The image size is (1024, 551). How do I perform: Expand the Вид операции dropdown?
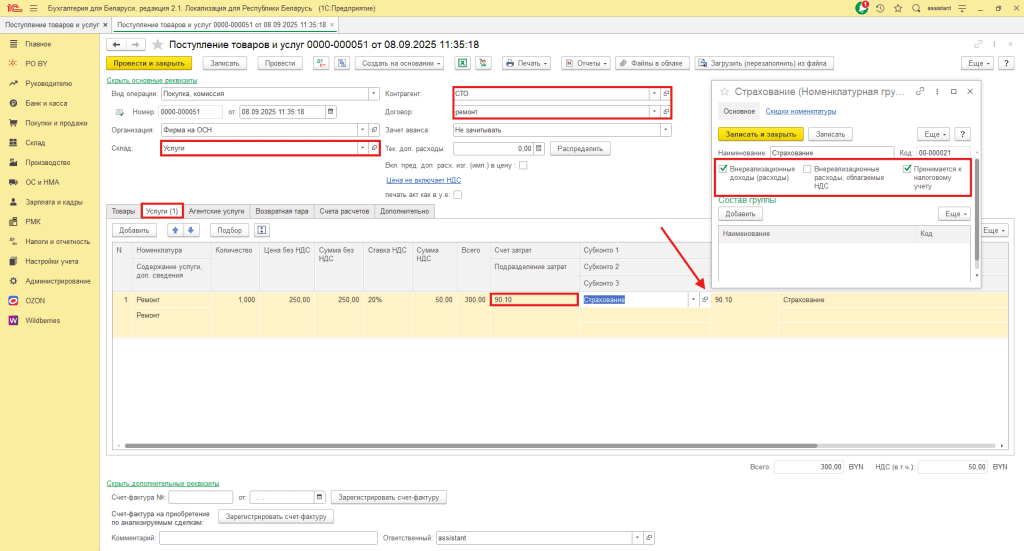click(x=374, y=93)
